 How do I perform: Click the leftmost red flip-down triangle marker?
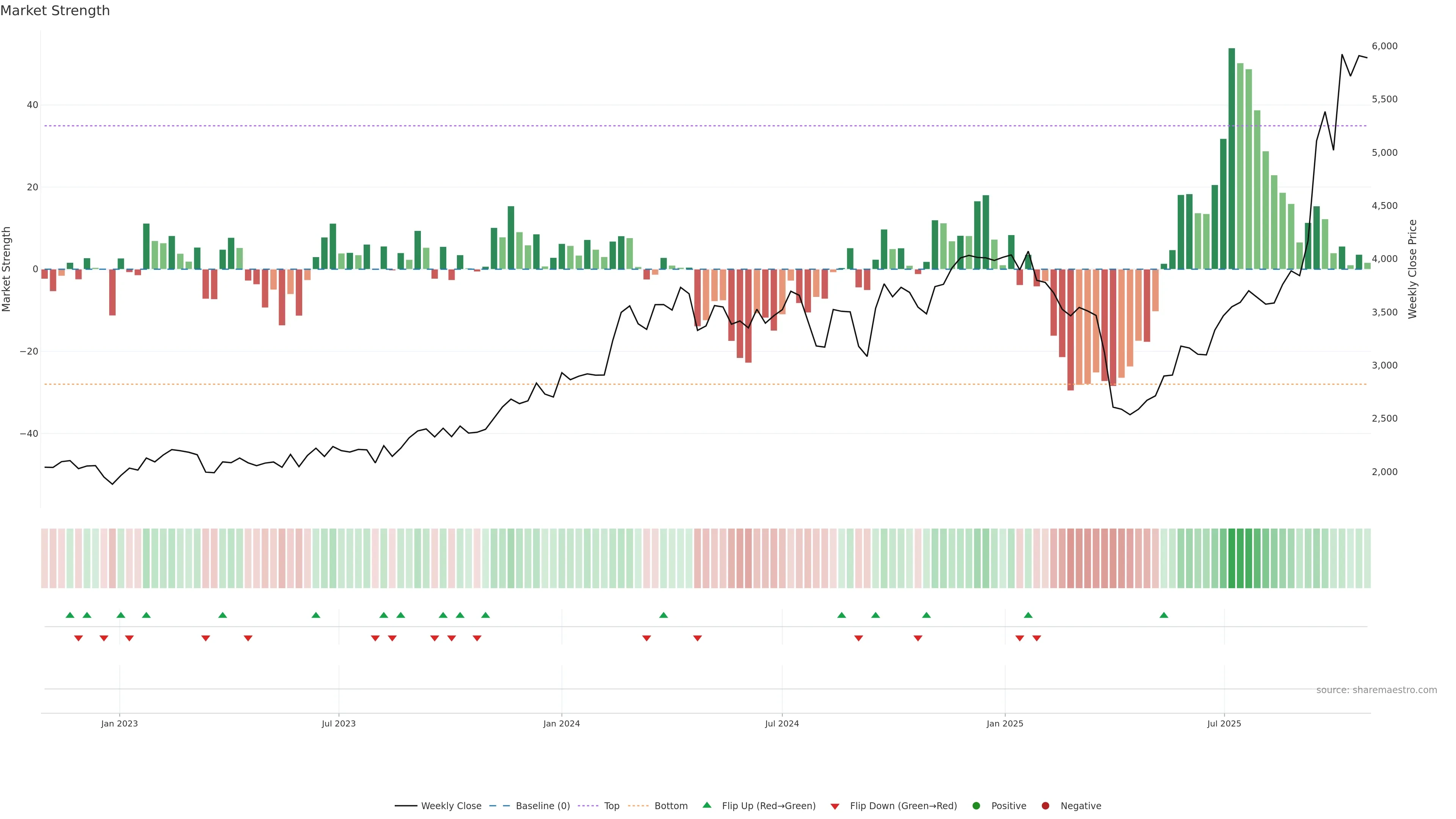click(x=78, y=638)
